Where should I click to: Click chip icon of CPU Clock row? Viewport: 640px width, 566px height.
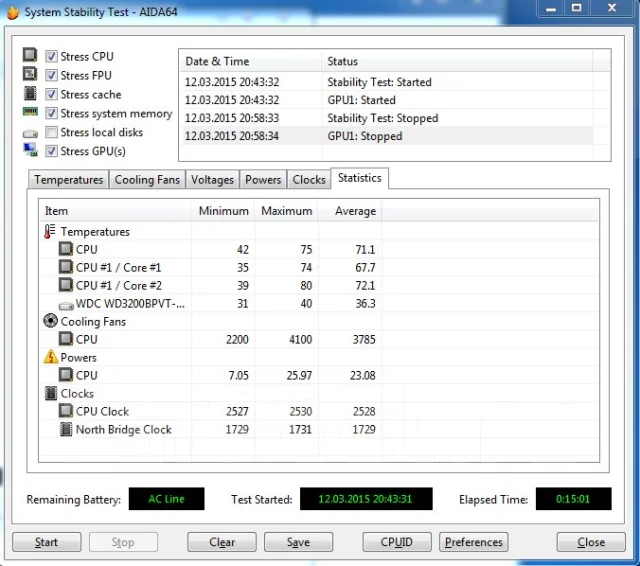[66, 411]
